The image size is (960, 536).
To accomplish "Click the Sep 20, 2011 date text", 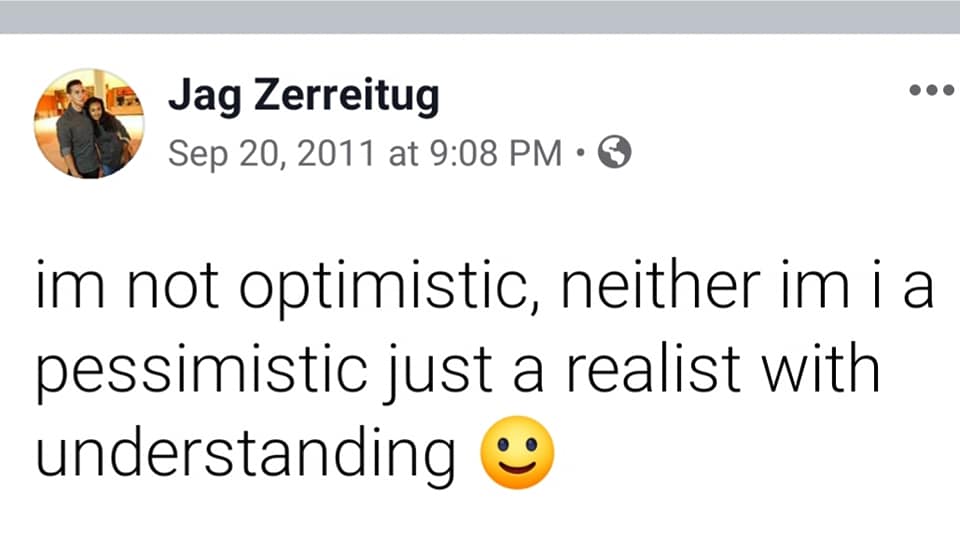I will 270,153.
